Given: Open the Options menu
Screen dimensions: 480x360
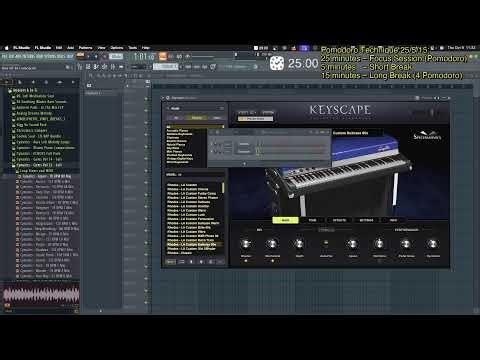Looking at the screenshot, I should click(117, 48).
